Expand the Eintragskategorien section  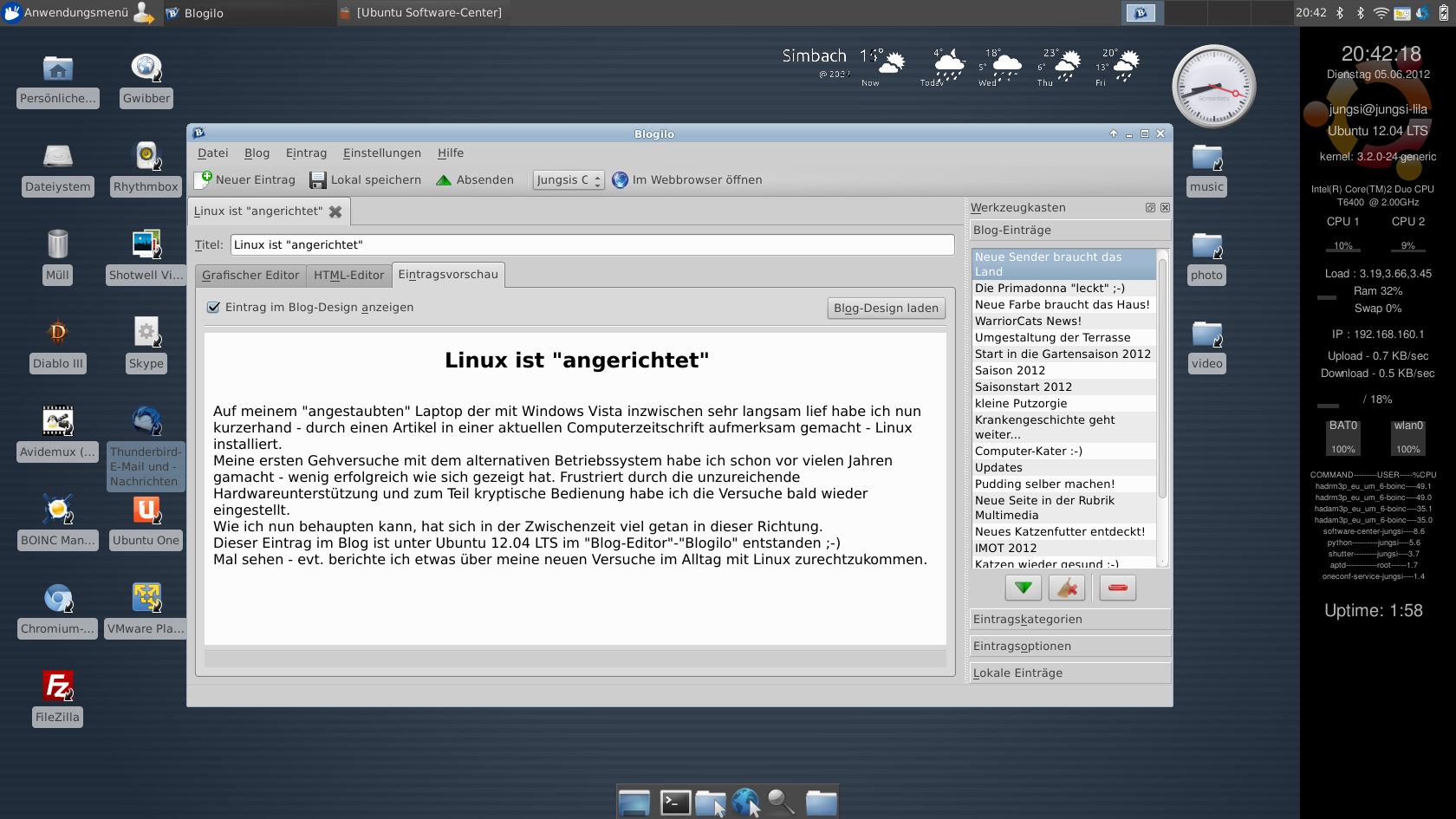pos(1071,620)
